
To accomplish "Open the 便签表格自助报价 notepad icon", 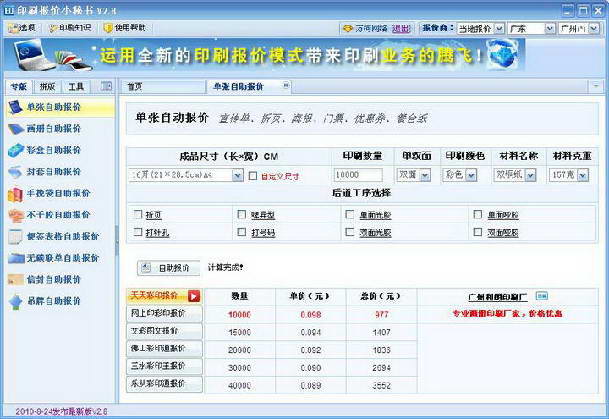I will (x=15, y=236).
